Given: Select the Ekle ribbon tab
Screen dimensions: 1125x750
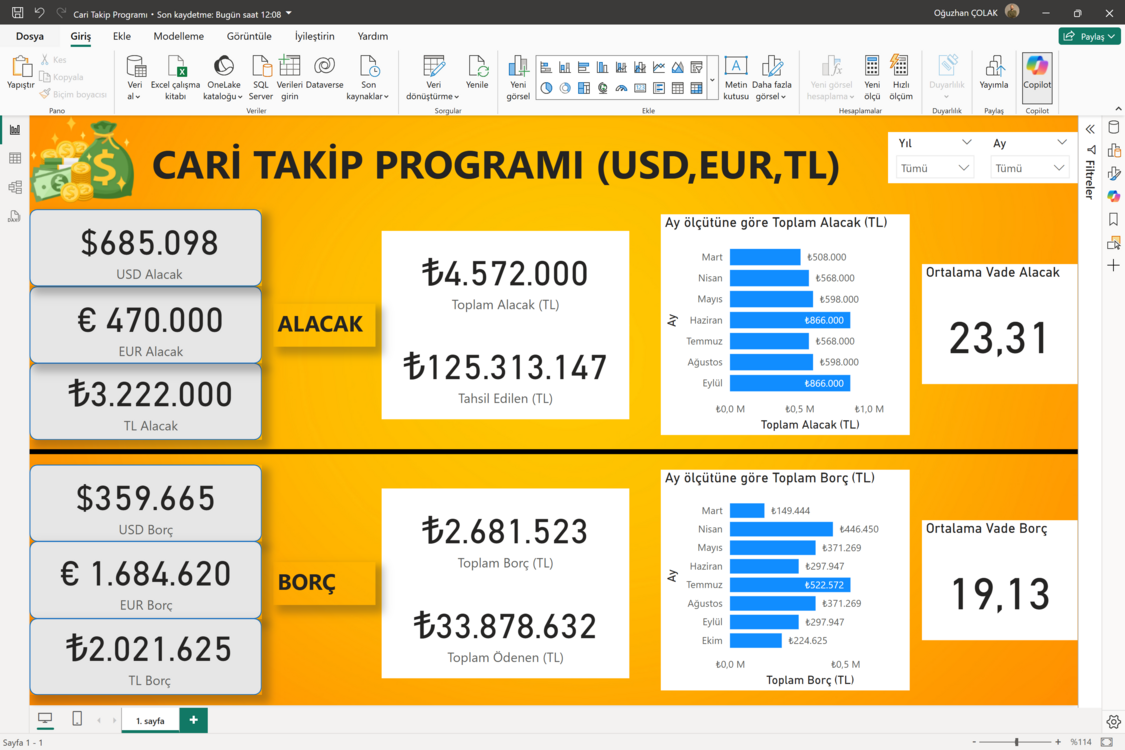Looking at the screenshot, I should (x=122, y=36).
